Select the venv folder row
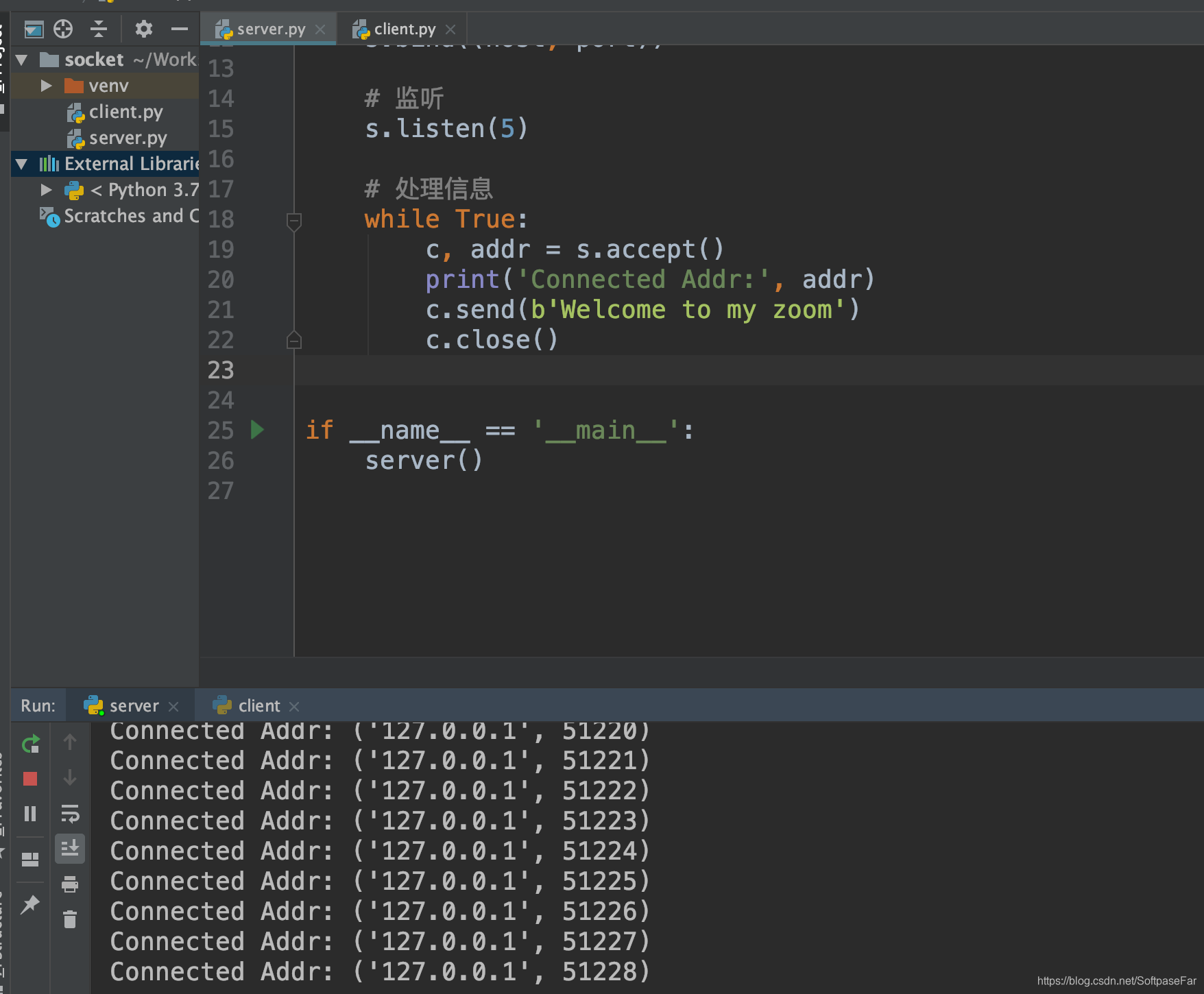 105,86
